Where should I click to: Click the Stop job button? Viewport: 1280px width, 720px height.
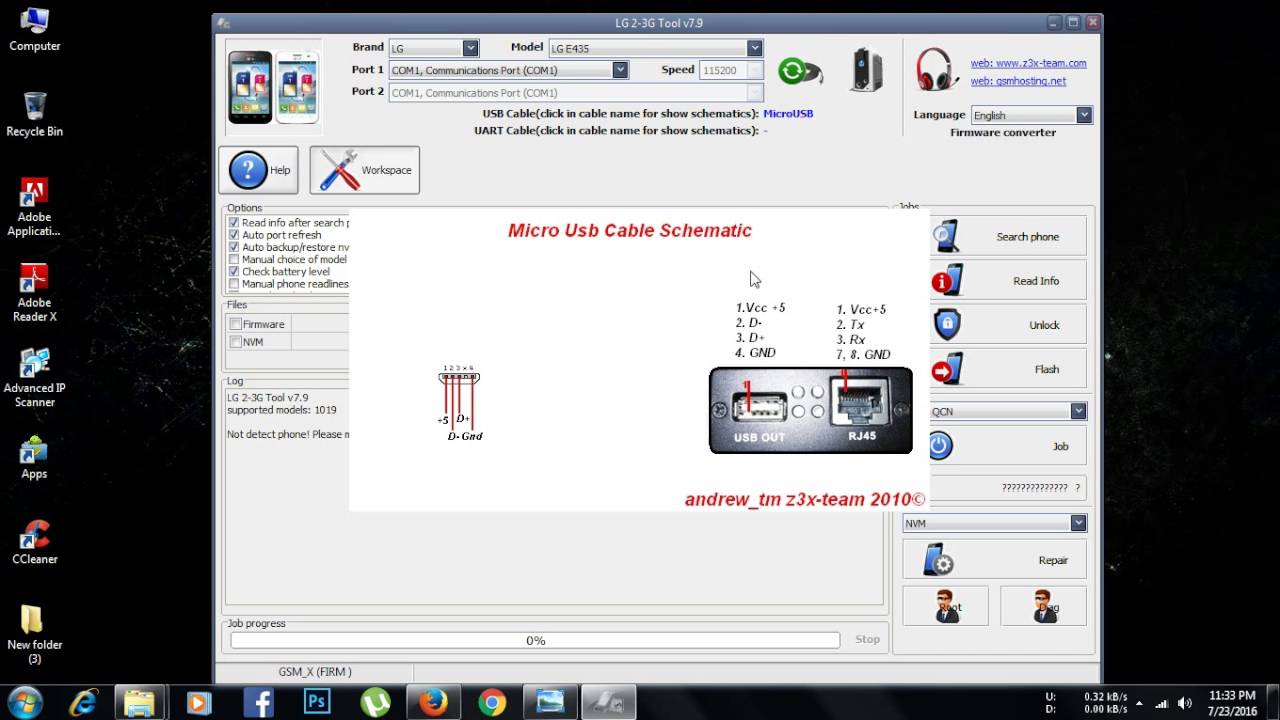coord(867,639)
